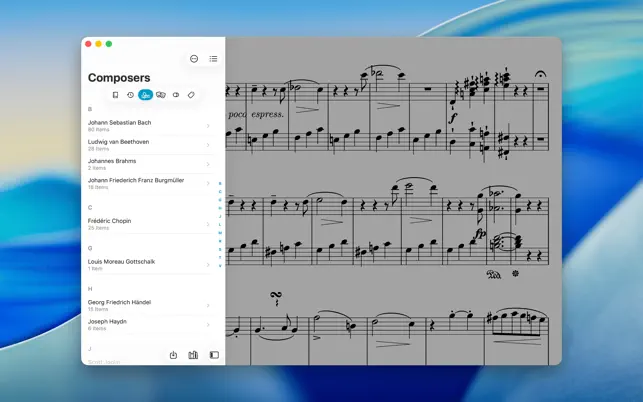The height and width of the screenshot is (402, 643).
Task: Open Ludwig van Beethoven composer entry
Action: point(150,145)
